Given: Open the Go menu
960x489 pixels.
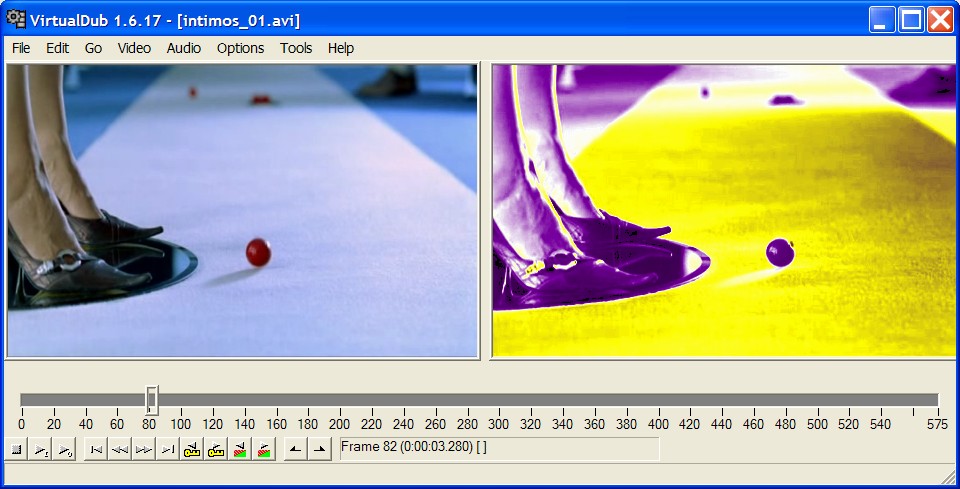Looking at the screenshot, I should pyautogui.click(x=93, y=48).
